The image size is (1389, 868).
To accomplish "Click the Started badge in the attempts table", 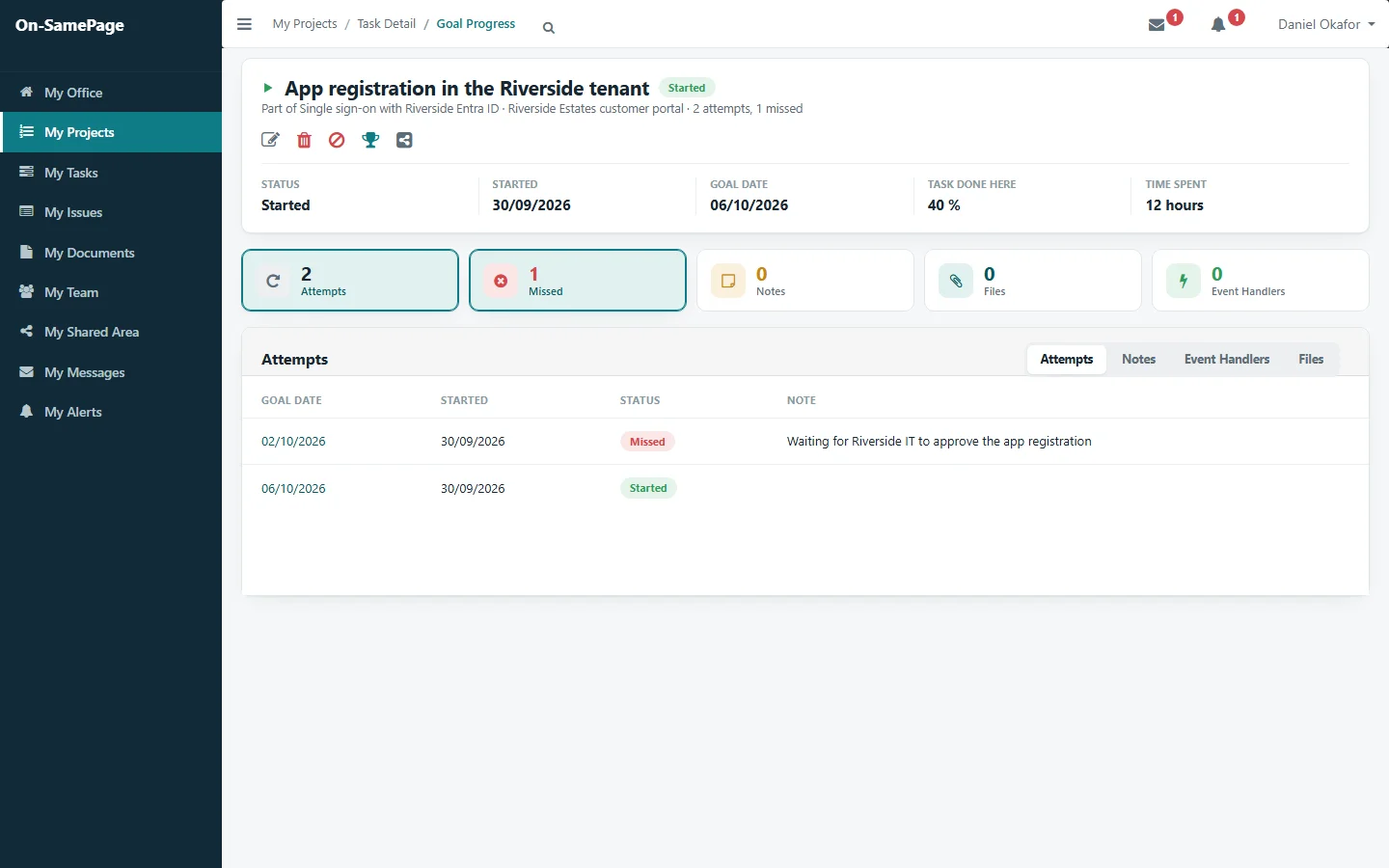I will point(648,488).
